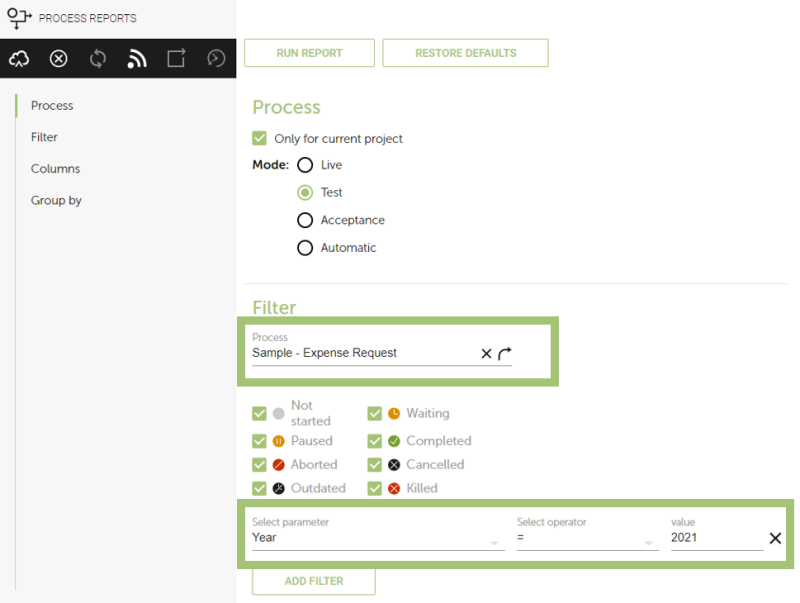The height and width of the screenshot is (603, 800).
Task: Click the ADD FILTER button
Action: [314, 581]
